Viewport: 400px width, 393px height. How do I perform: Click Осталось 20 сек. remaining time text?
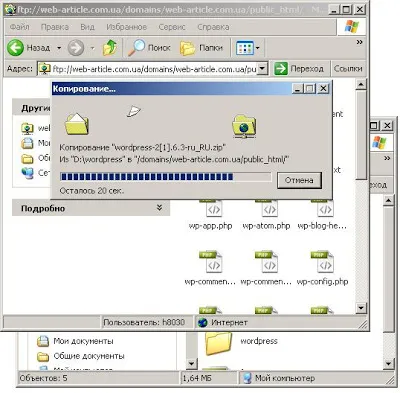coord(92,191)
